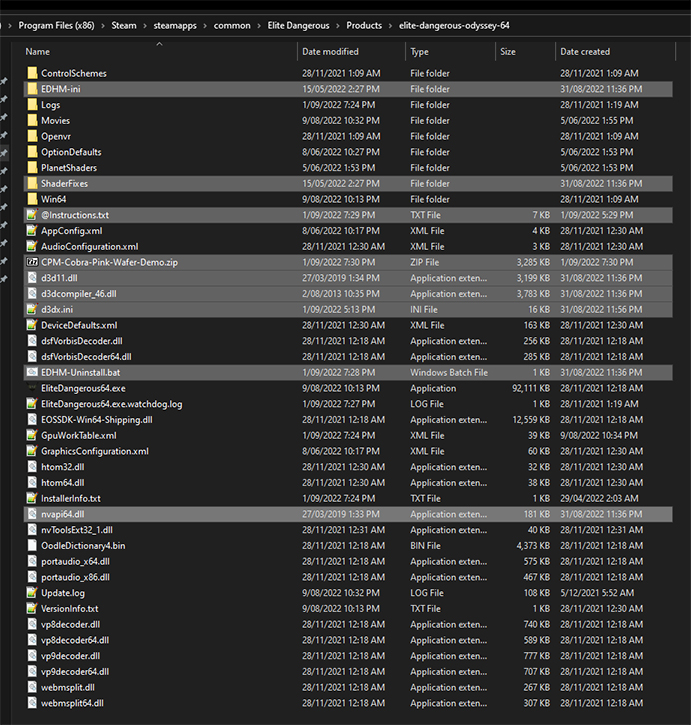Click the Movies folder icon
This screenshot has height=725, width=691.
pos(32,120)
